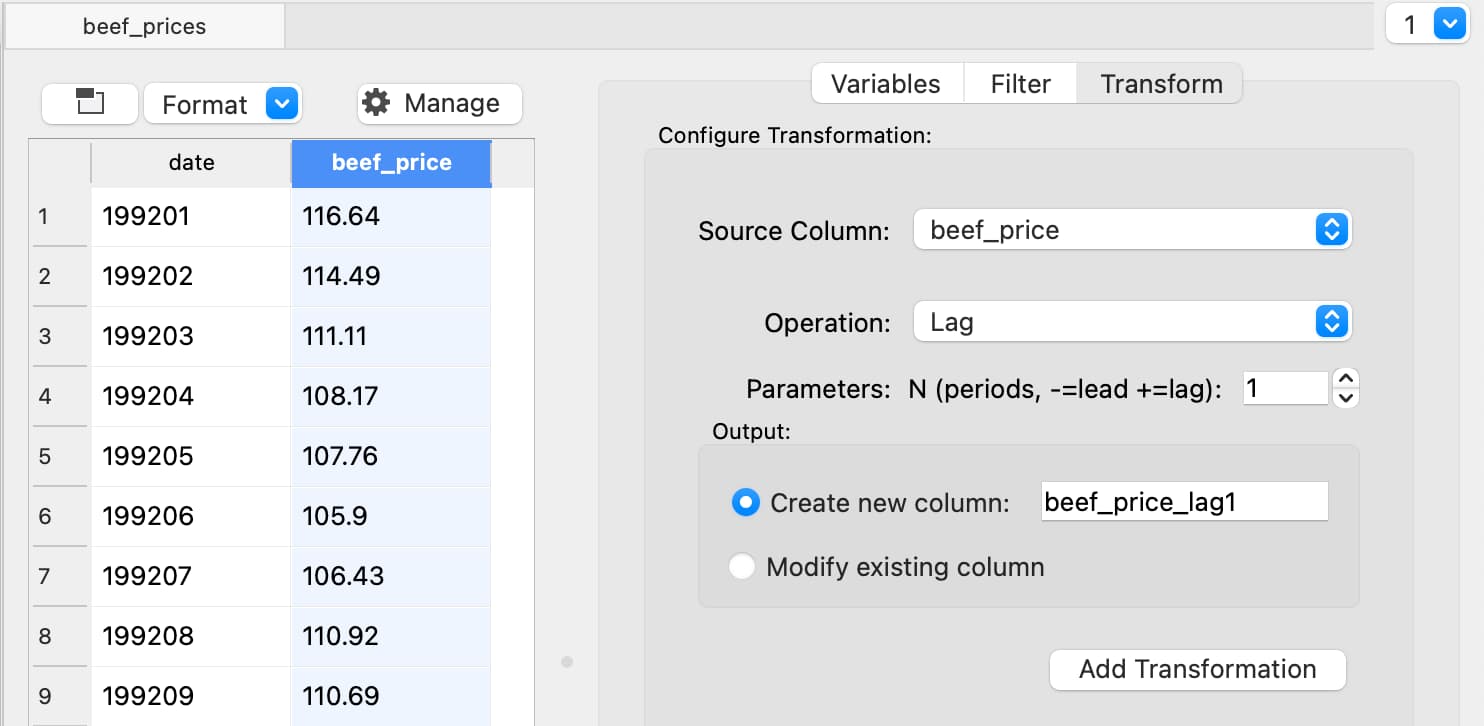Choose the Modify existing column option
The image size is (1484, 726).
[741, 567]
